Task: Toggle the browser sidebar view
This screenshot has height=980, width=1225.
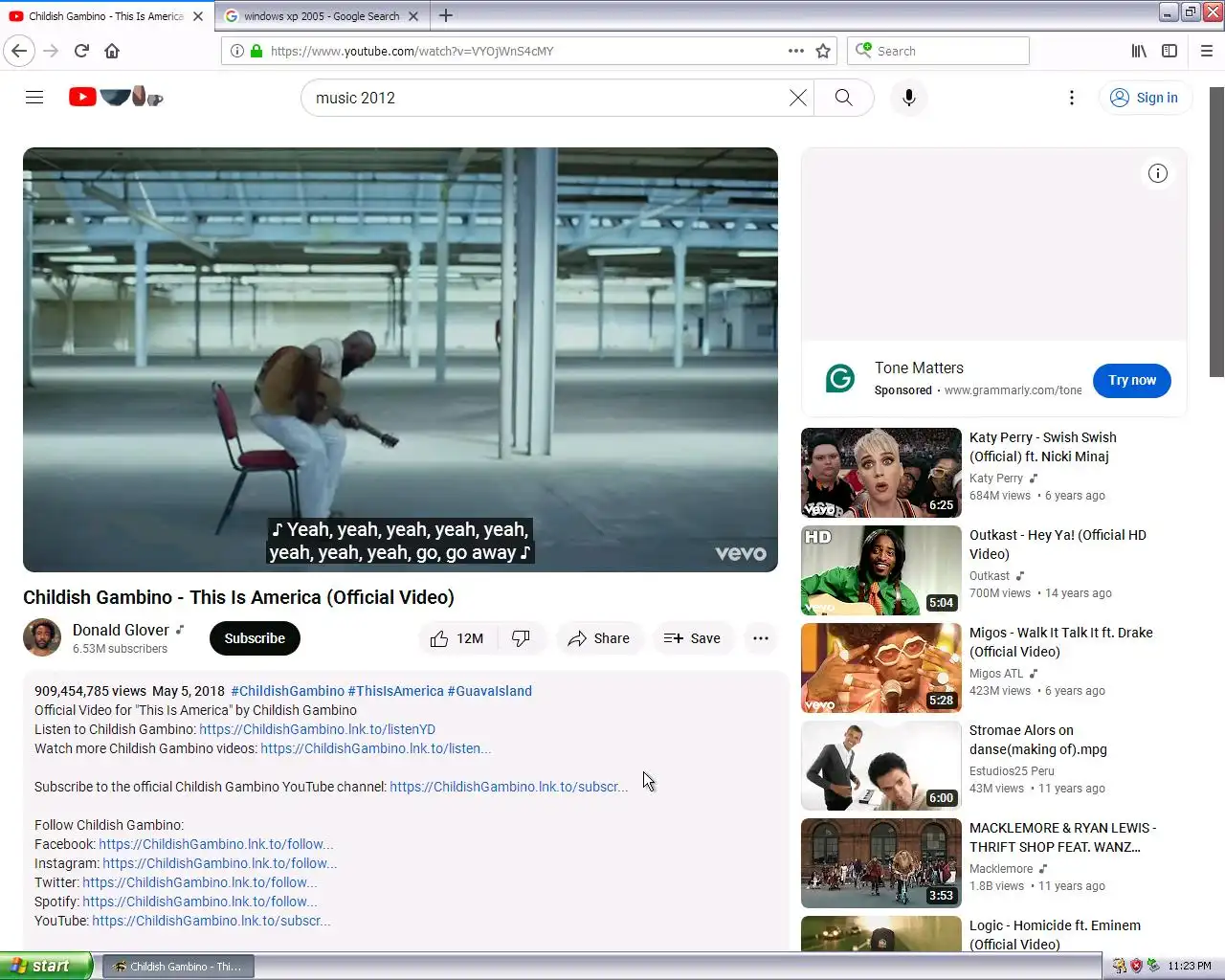Action: click(1169, 51)
